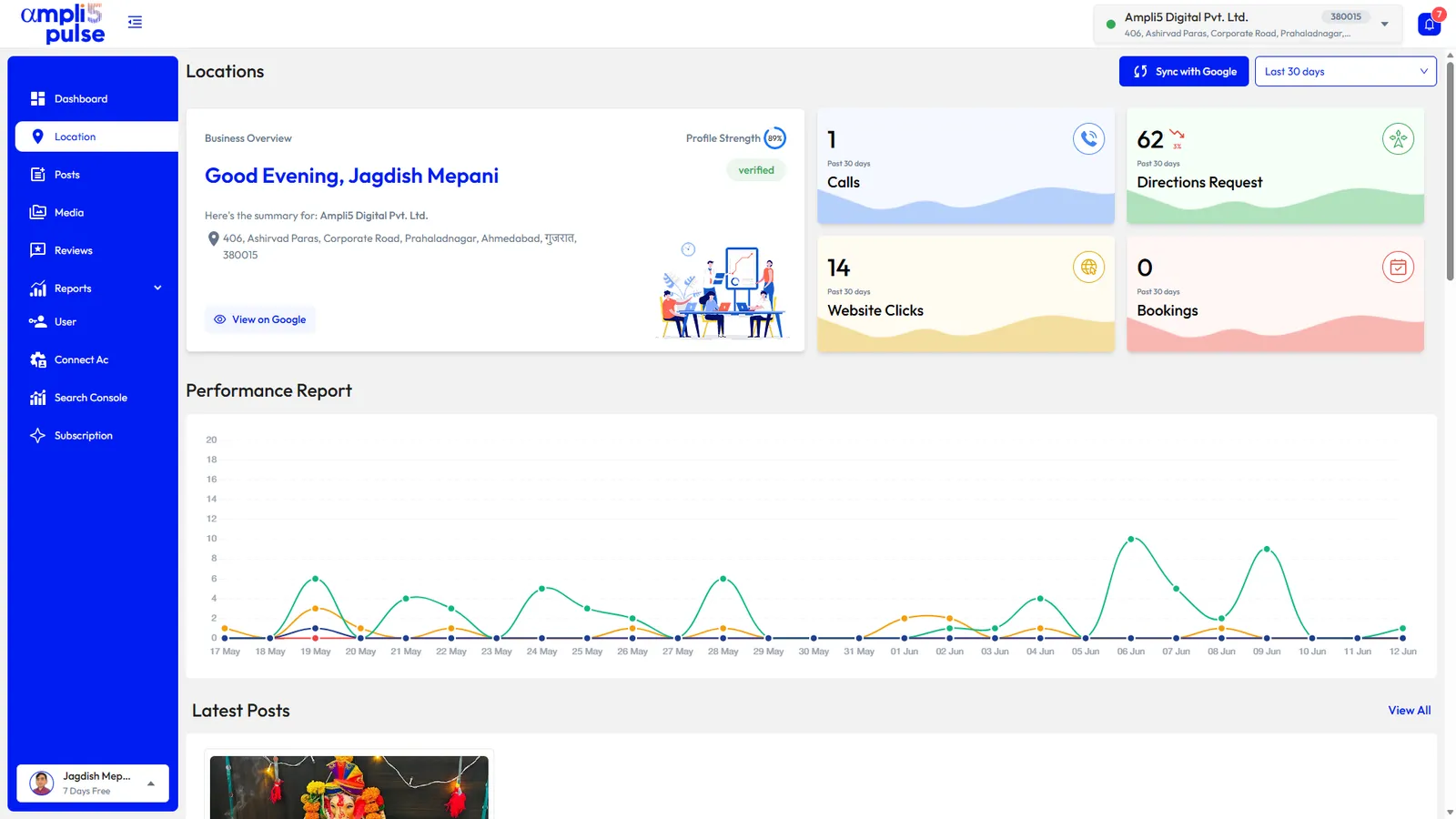Screen dimensions: 1456x819
Task: Click the phone icon on Calls card
Action: pos(1088,139)
